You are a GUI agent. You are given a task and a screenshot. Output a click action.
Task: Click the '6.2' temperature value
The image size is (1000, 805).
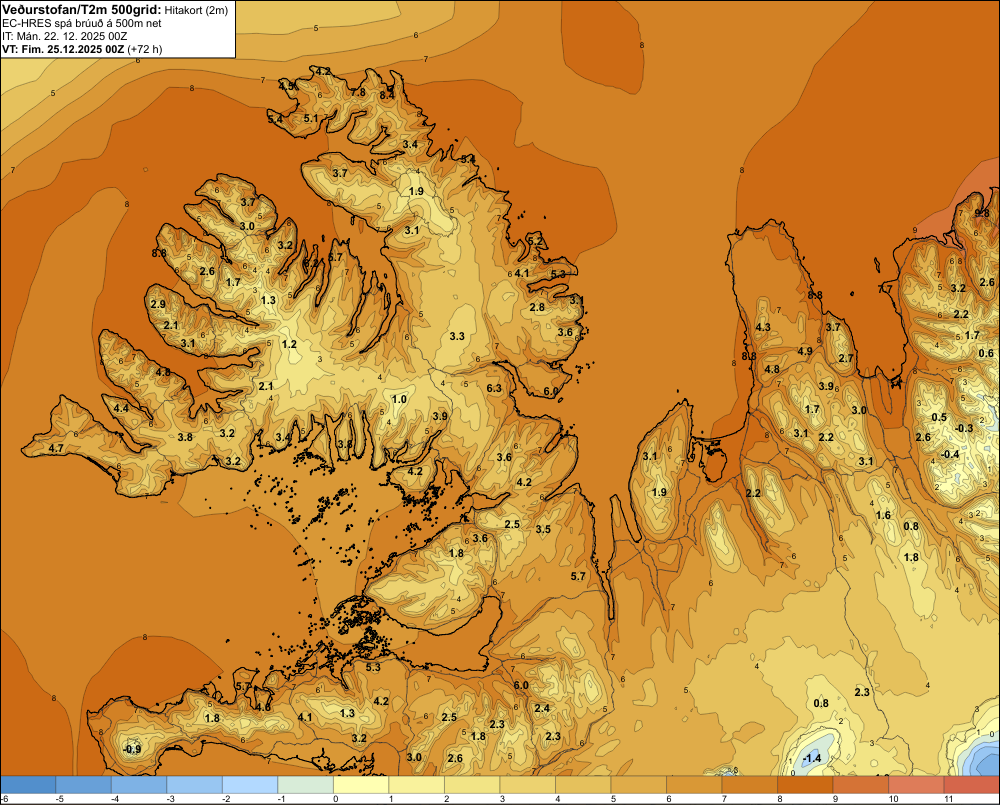tap(311, 263)
